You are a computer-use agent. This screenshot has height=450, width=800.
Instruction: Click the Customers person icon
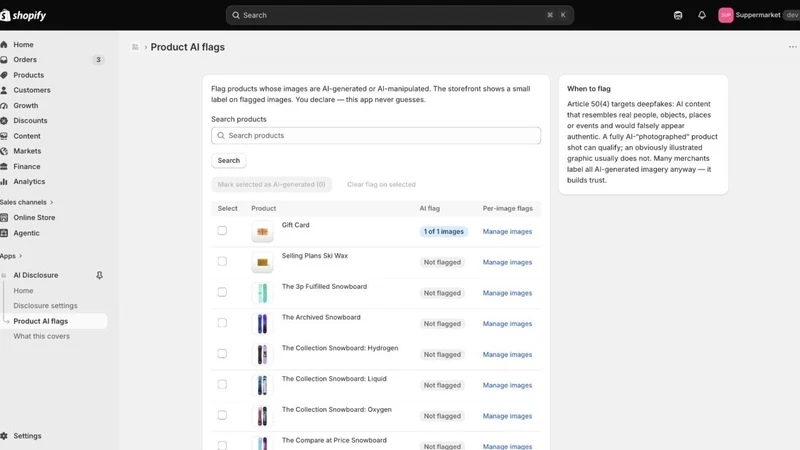click(4, 90)
